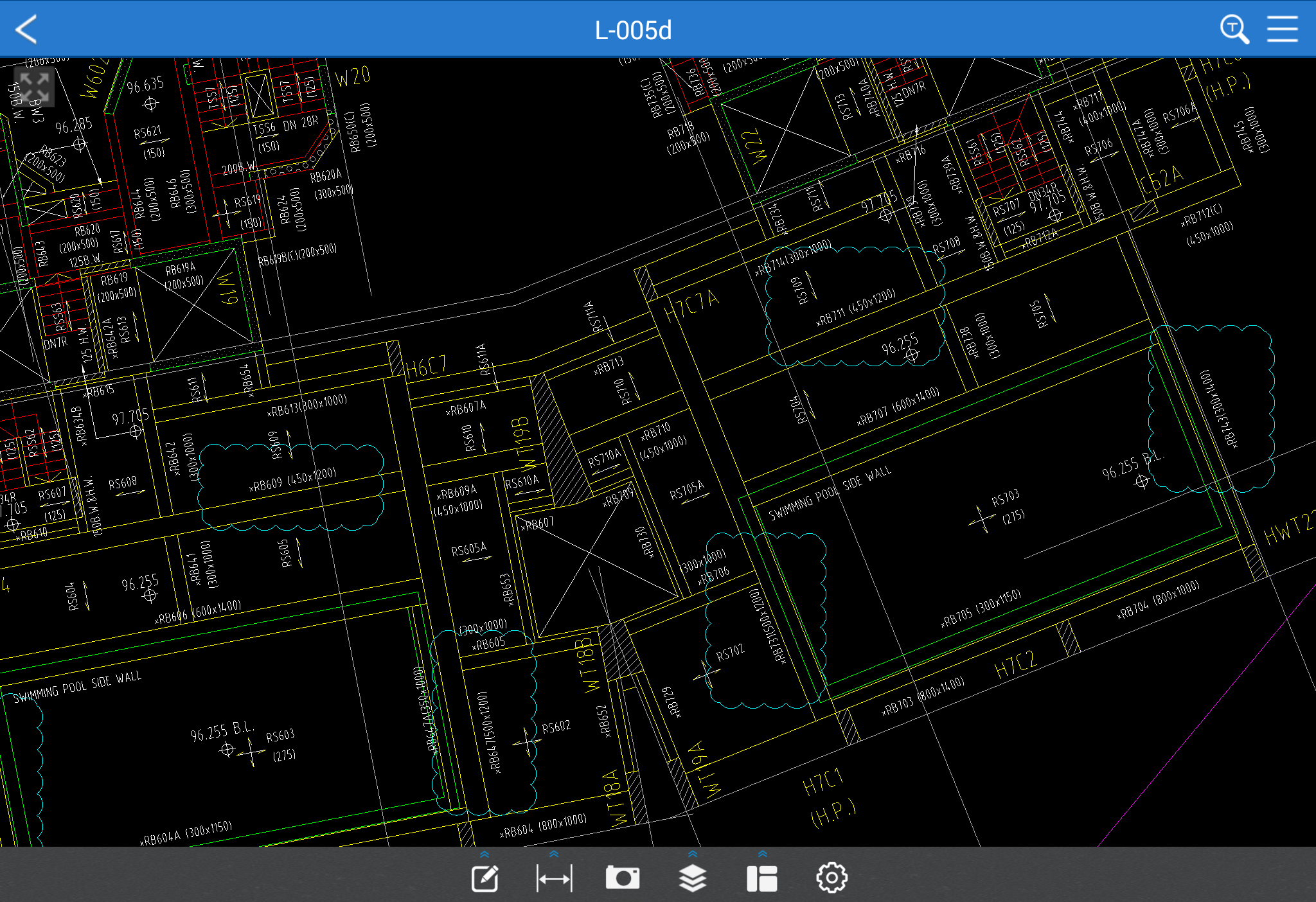Open the hamburger menu
The width and height of the screenshot is (1316, 902).
tap(1282, 30)
